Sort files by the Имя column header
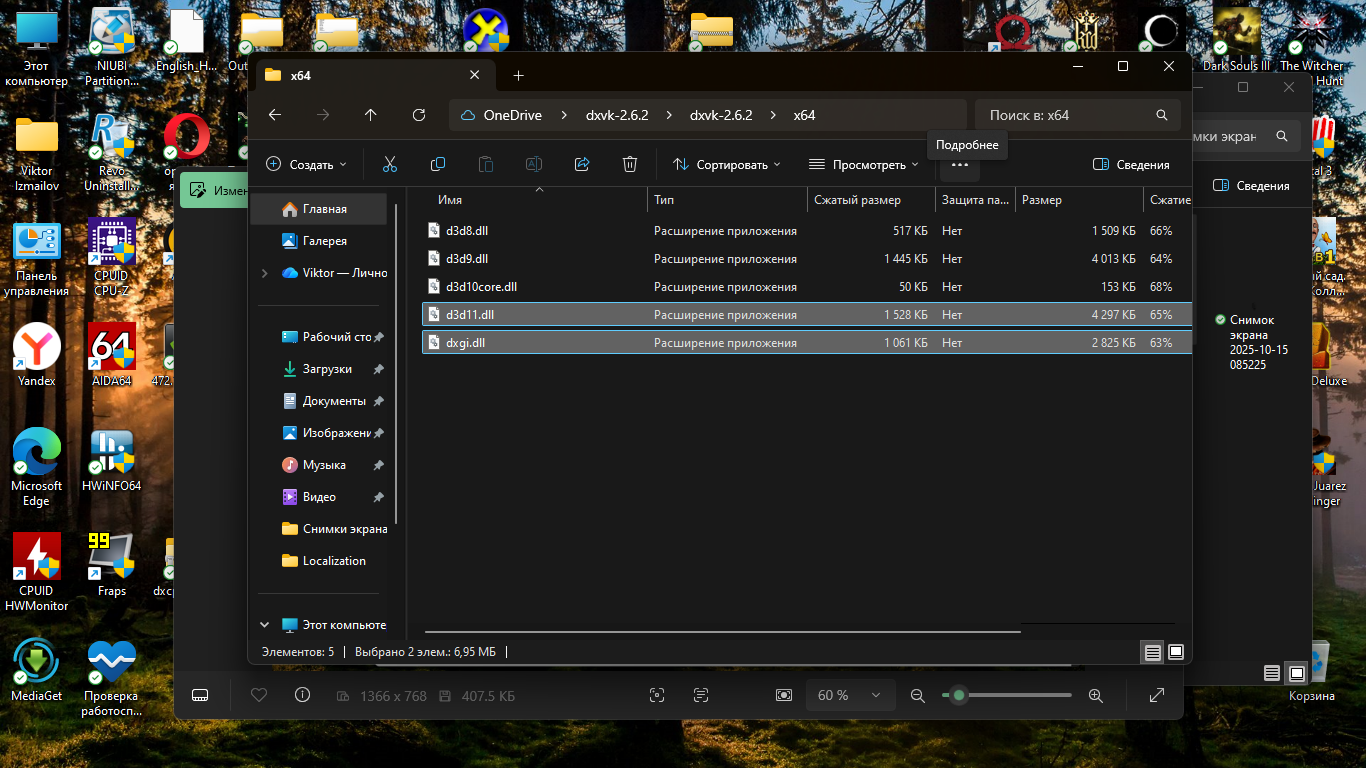1366x768 pixels. [x=450, y=200]
